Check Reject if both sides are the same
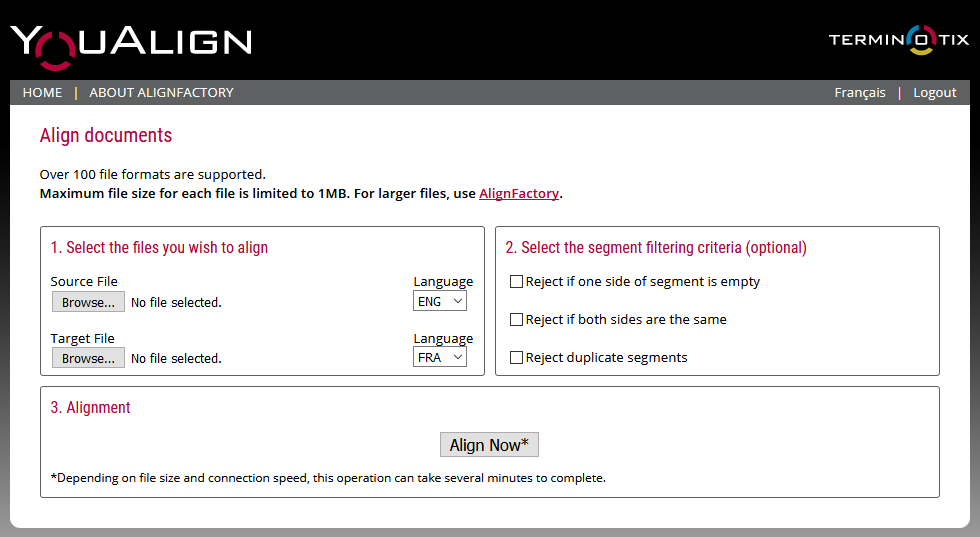The height and width of the screenshot is (537, 980). point(517,320)
